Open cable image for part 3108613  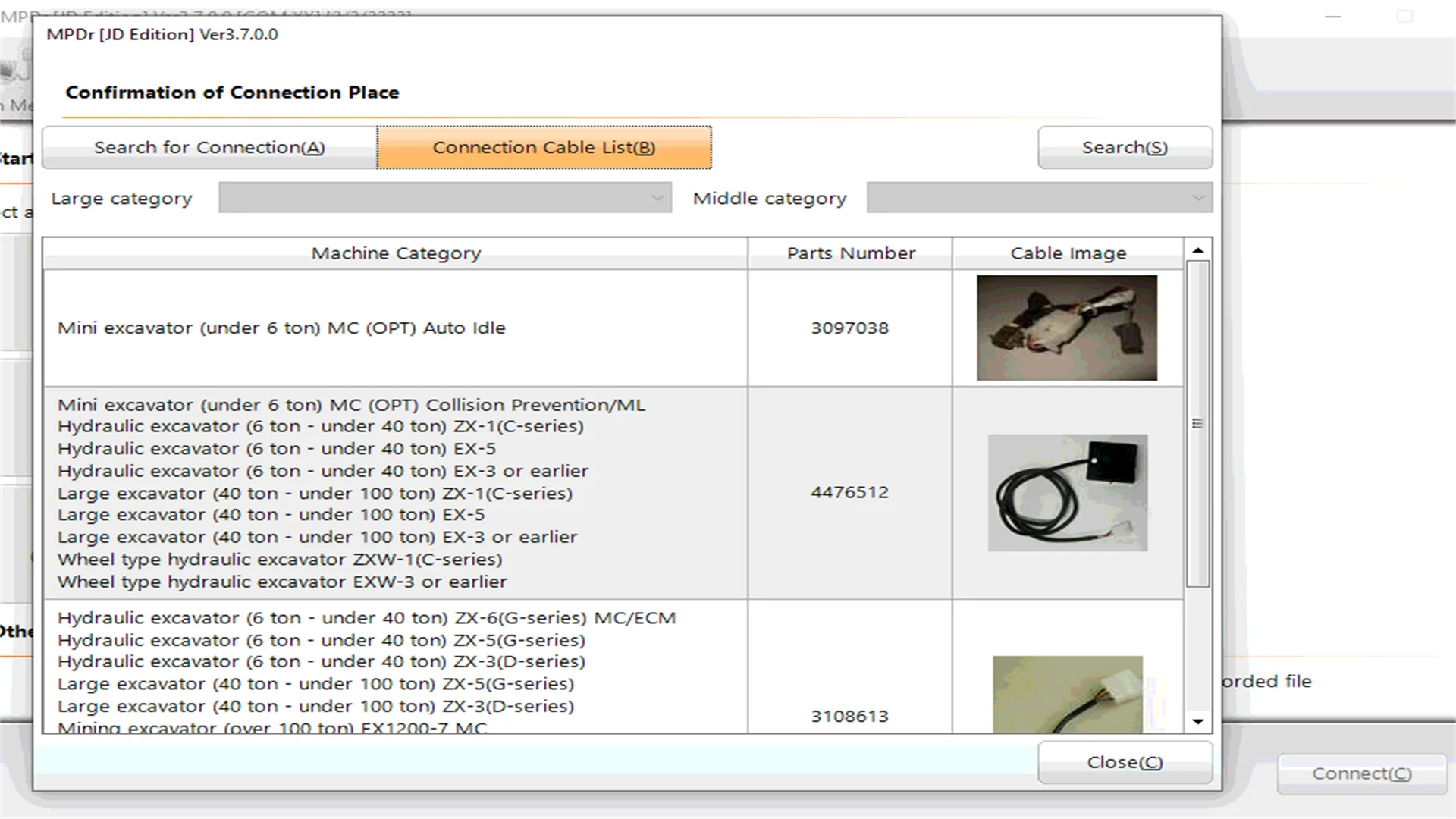(1067, 694)
